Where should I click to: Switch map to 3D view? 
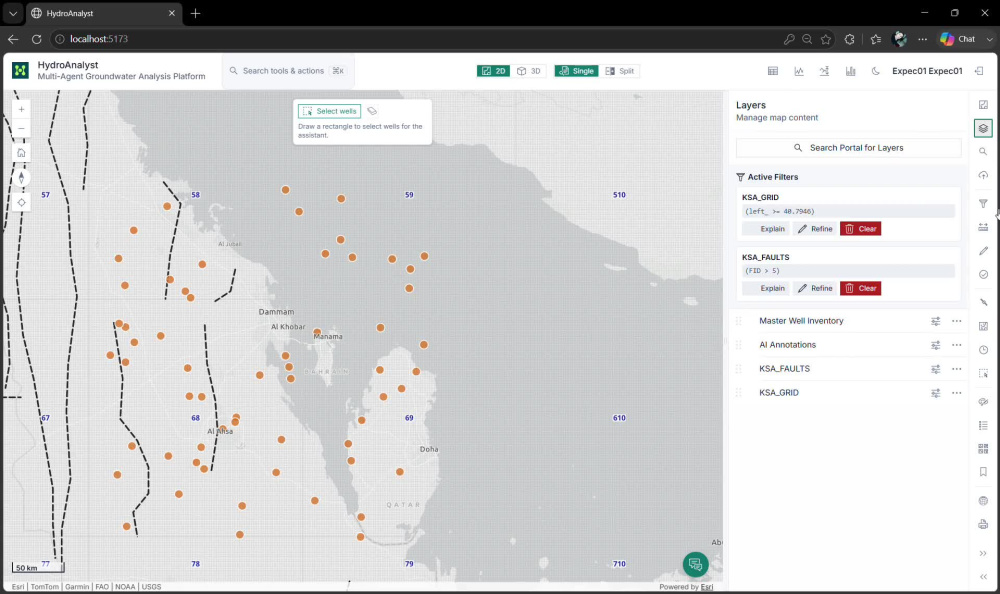click(529, 71)
